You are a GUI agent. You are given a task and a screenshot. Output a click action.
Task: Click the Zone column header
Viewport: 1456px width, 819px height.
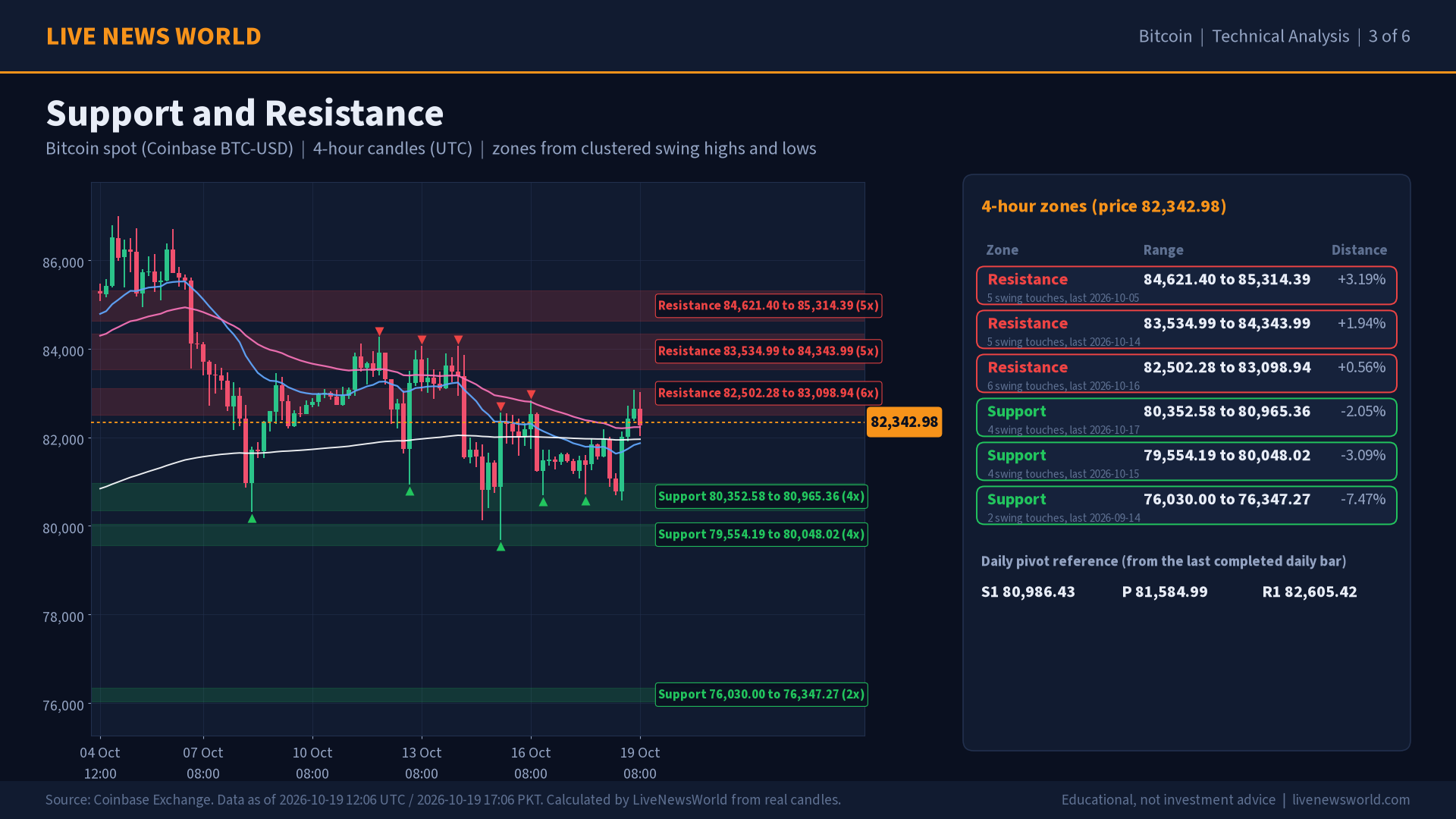coord(1002,249)
